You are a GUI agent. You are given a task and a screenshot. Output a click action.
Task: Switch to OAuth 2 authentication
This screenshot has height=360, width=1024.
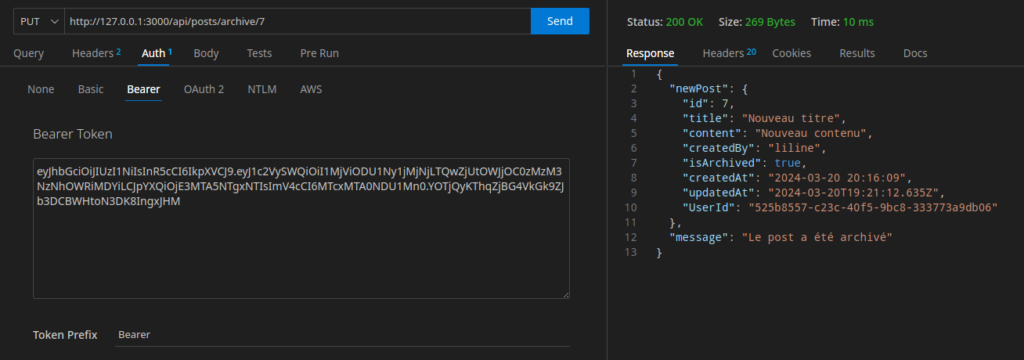click(x=204, y=90)
